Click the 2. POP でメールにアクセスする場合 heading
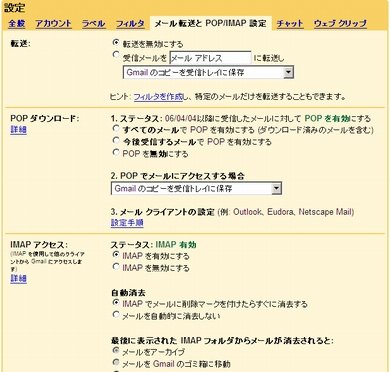Screen dimensions: 390x372 pos(178,176)
